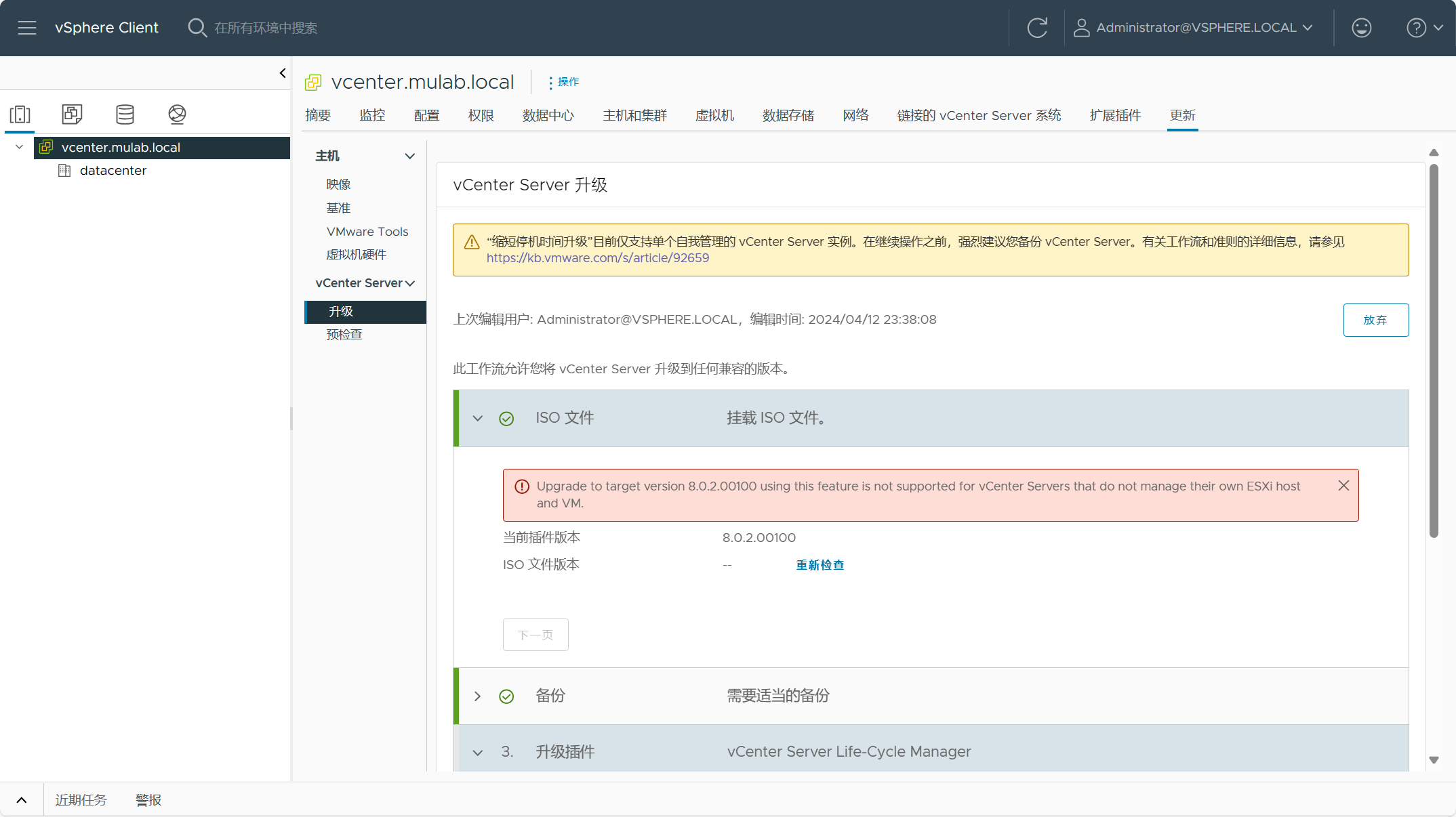The height and width of the screenshot is (817, 1456).
Task: Click the user account icon
Action: (x=1082, y=28)
